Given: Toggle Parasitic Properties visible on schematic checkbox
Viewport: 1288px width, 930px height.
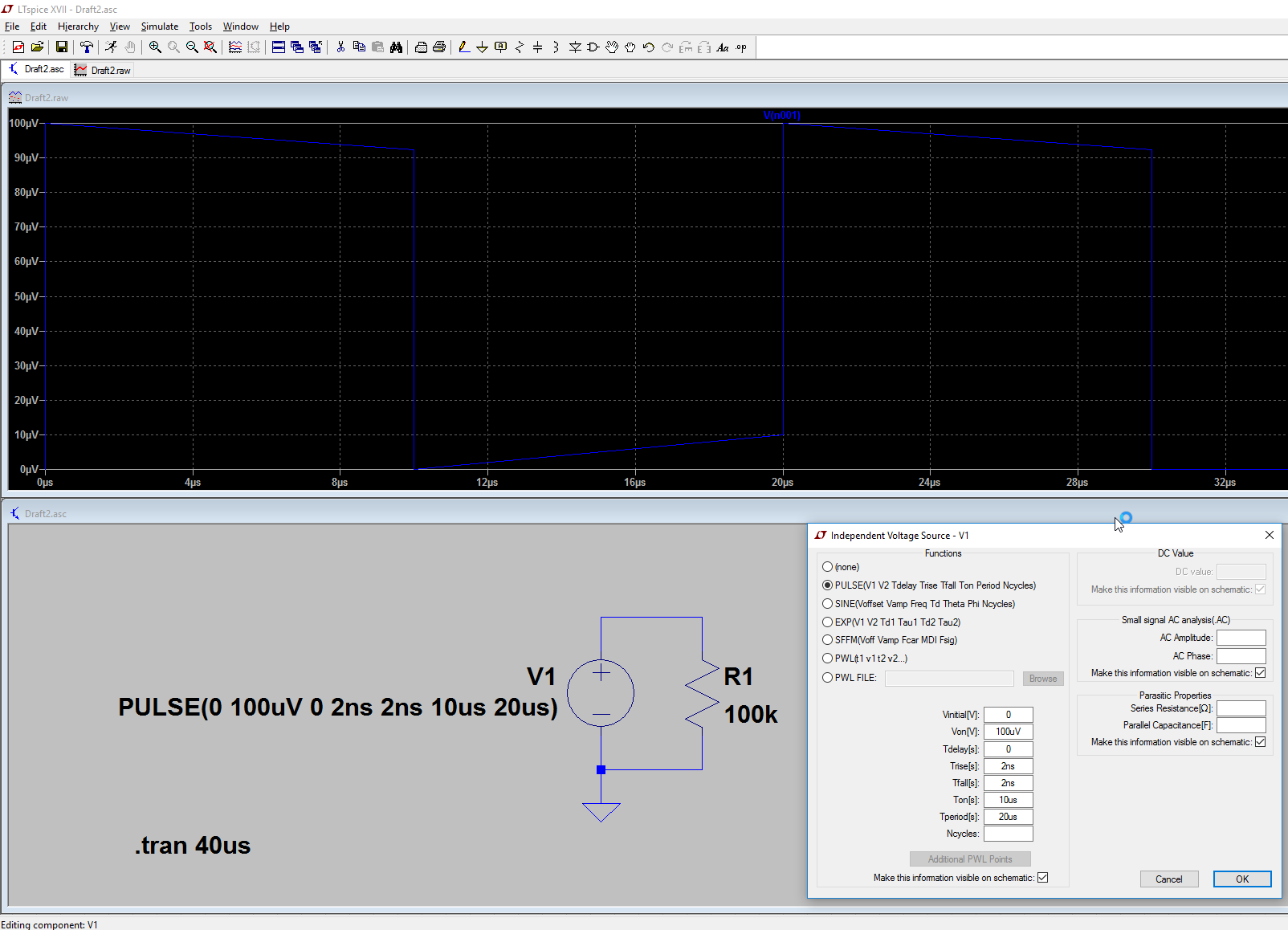Looking at the screenshot, I should click(1260, 742).
